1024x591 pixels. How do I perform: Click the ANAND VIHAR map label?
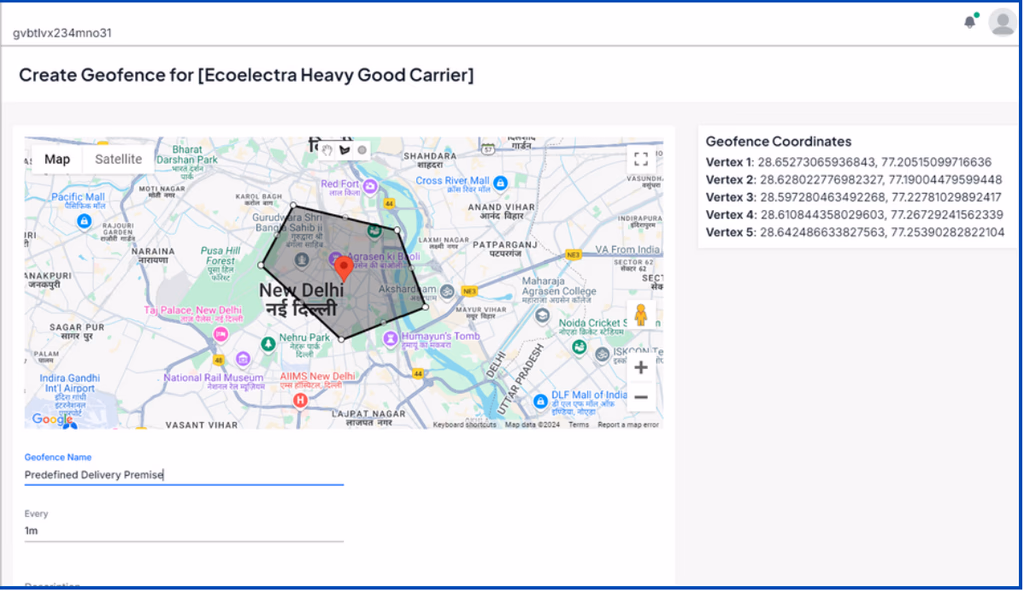pos(501,211)
